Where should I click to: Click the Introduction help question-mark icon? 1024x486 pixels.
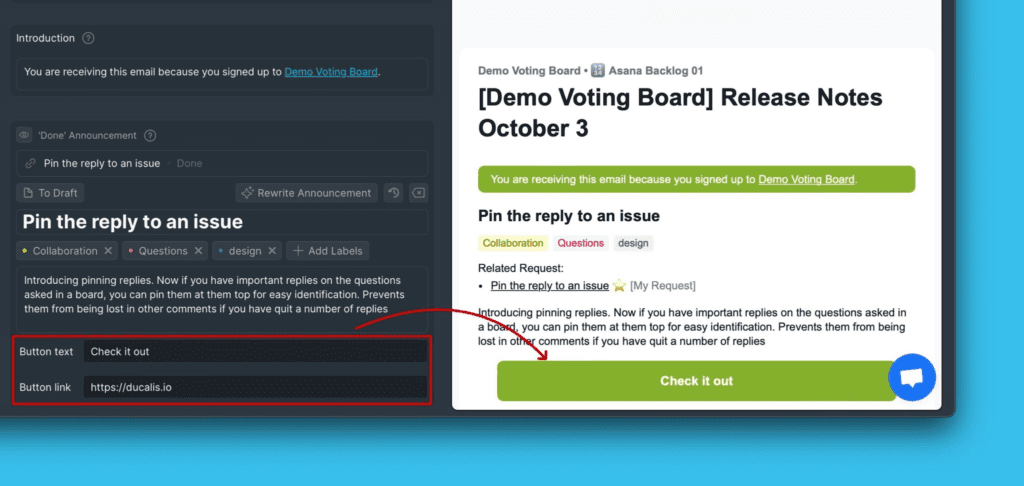pos(88,38)
